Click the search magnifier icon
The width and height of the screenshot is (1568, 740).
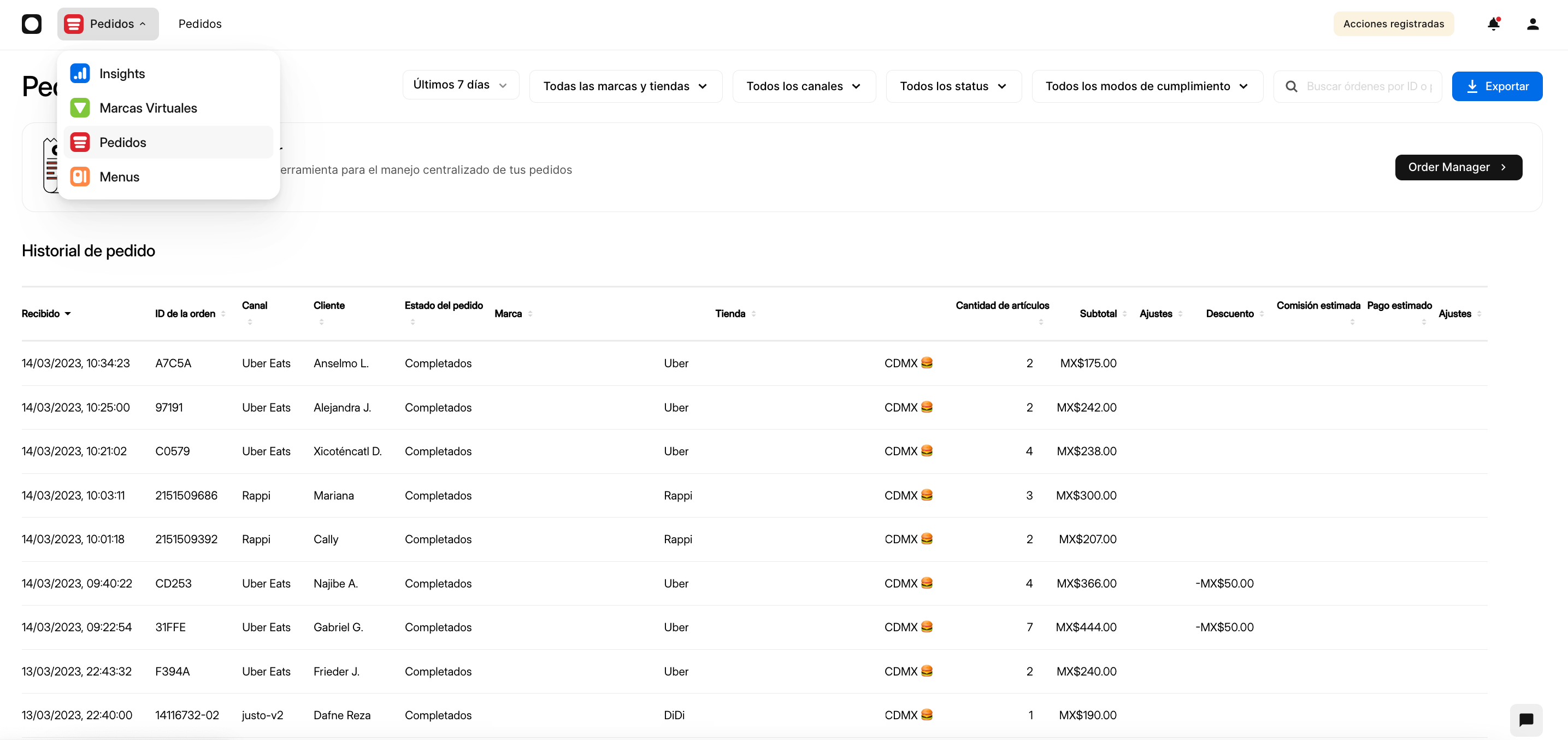pos(1291,86)
